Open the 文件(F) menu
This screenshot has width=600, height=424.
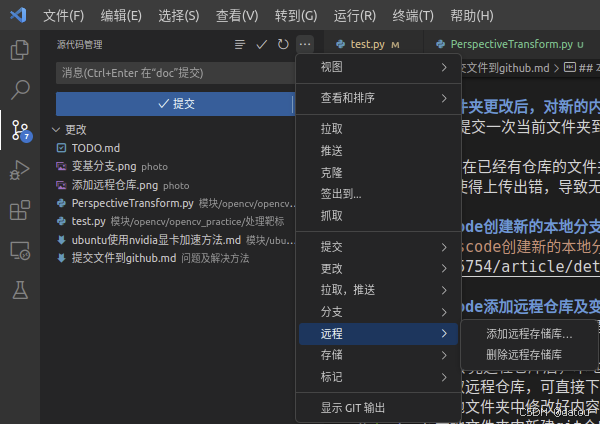[x=64, y=16]
